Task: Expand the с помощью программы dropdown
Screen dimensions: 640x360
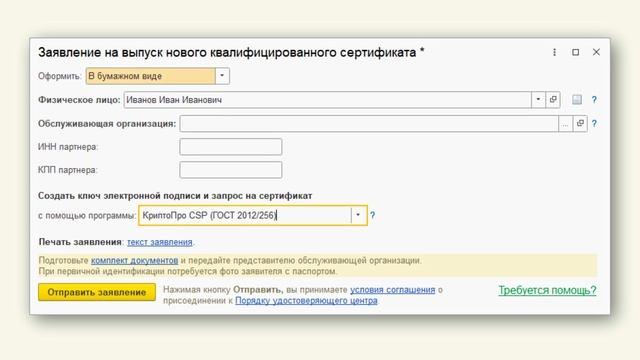Action: [x=358, y=215]
